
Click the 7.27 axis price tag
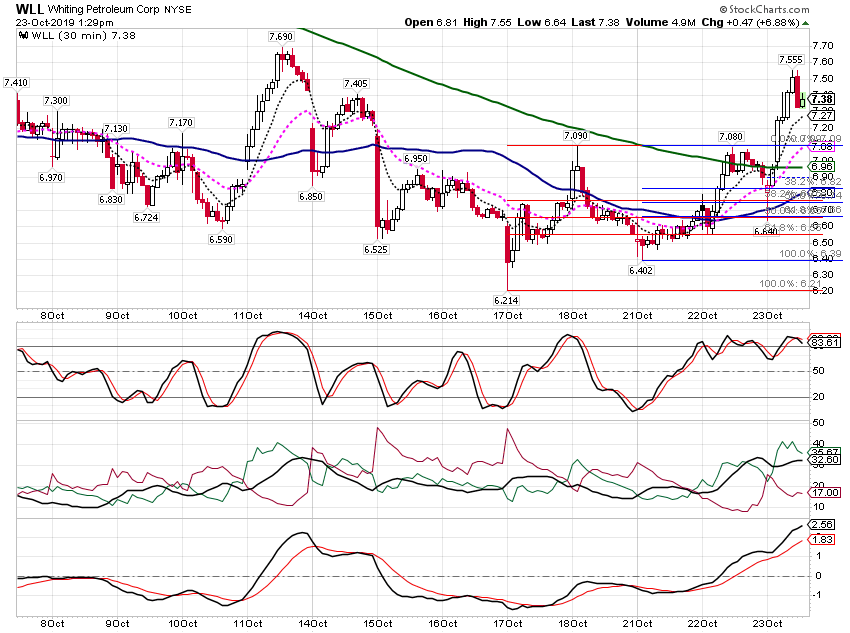point(821,115)
